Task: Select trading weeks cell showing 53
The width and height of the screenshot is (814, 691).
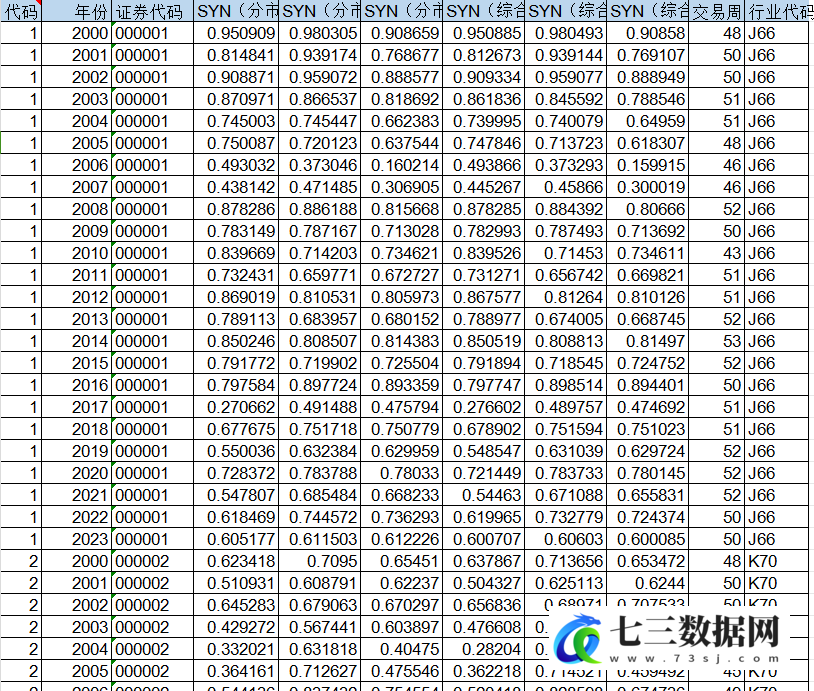Action: tap(716, 341)
